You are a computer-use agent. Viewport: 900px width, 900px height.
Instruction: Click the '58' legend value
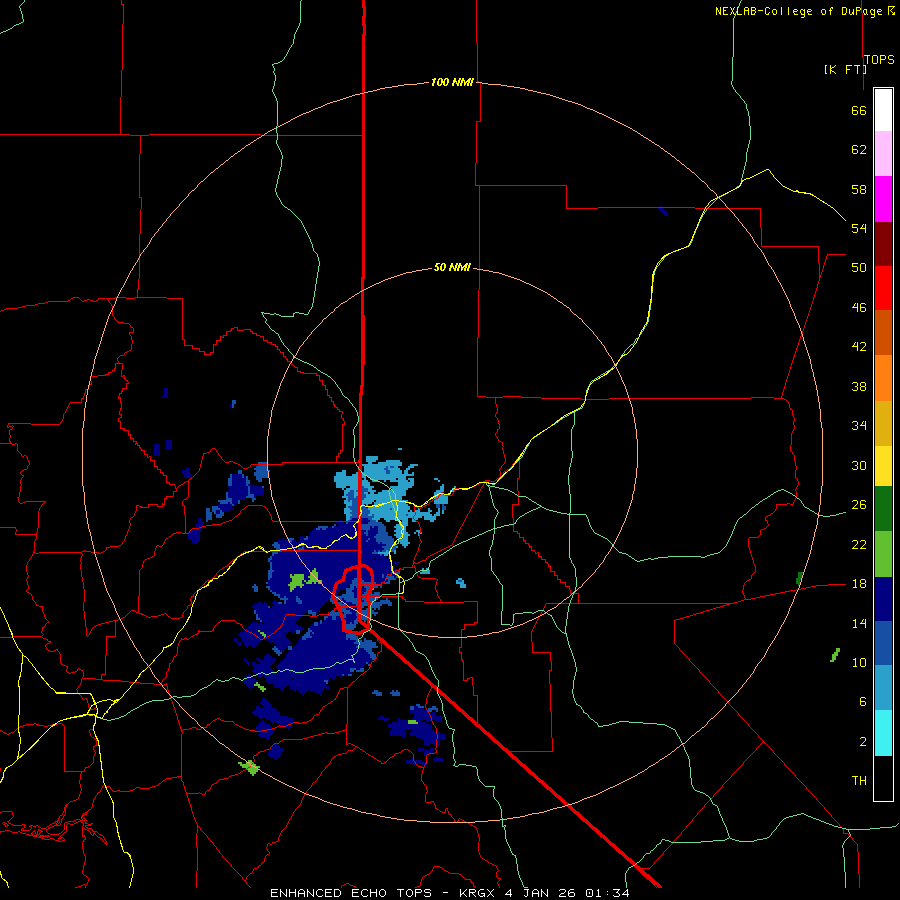pos(859,189)
